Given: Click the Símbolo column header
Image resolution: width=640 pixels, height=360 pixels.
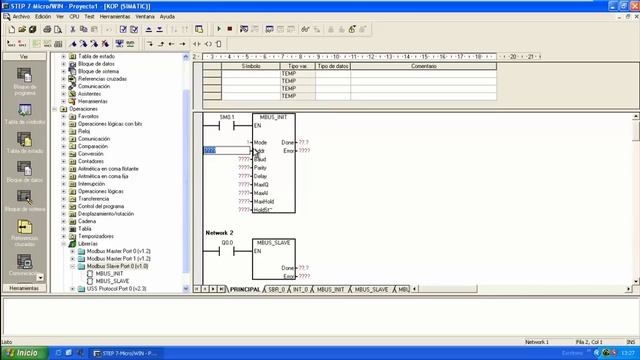Looking at the screenshot, I should 251,66.
